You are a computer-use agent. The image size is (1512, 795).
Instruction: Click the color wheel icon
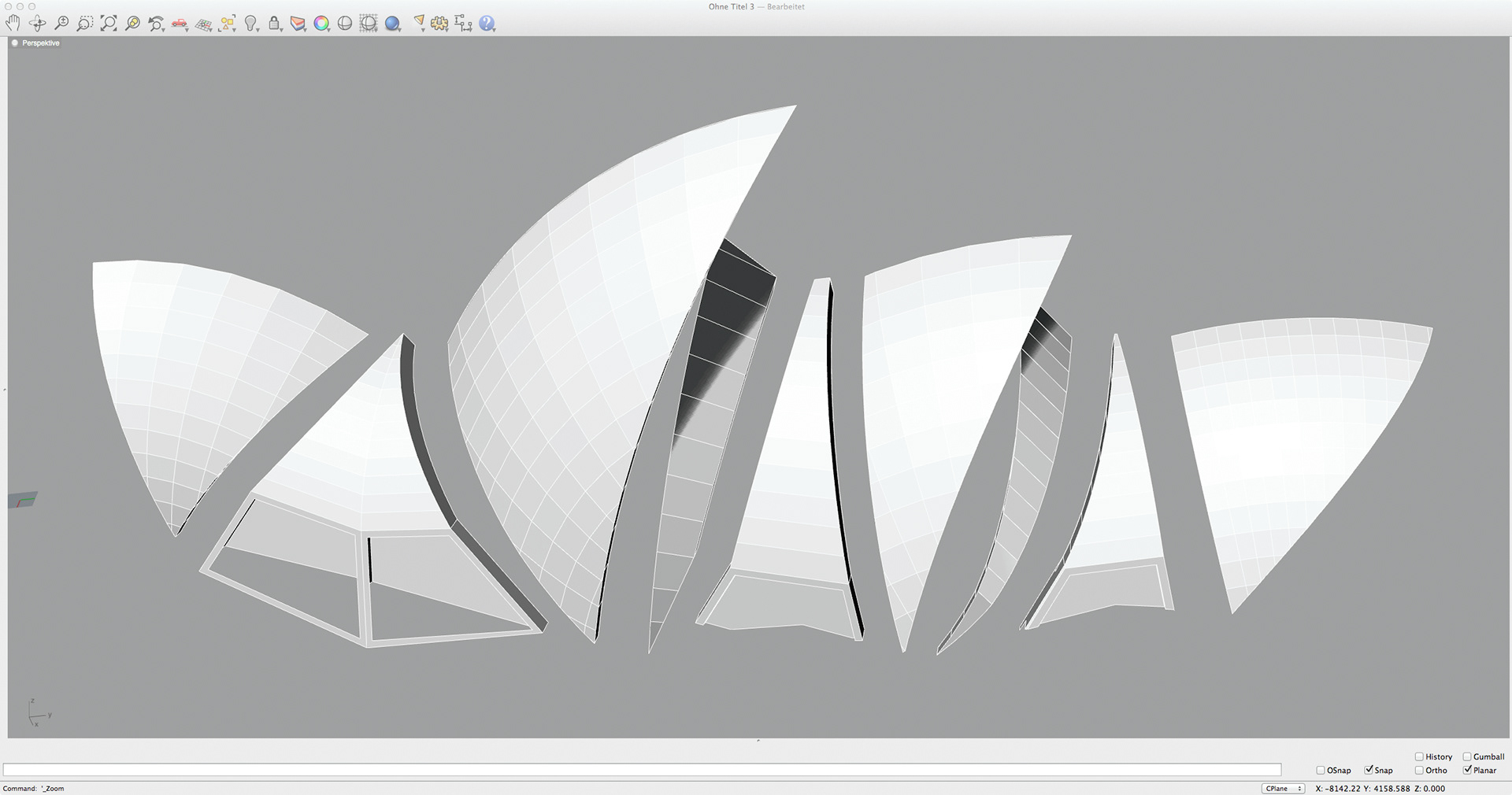pyautogui.click(x=321, y=24)
